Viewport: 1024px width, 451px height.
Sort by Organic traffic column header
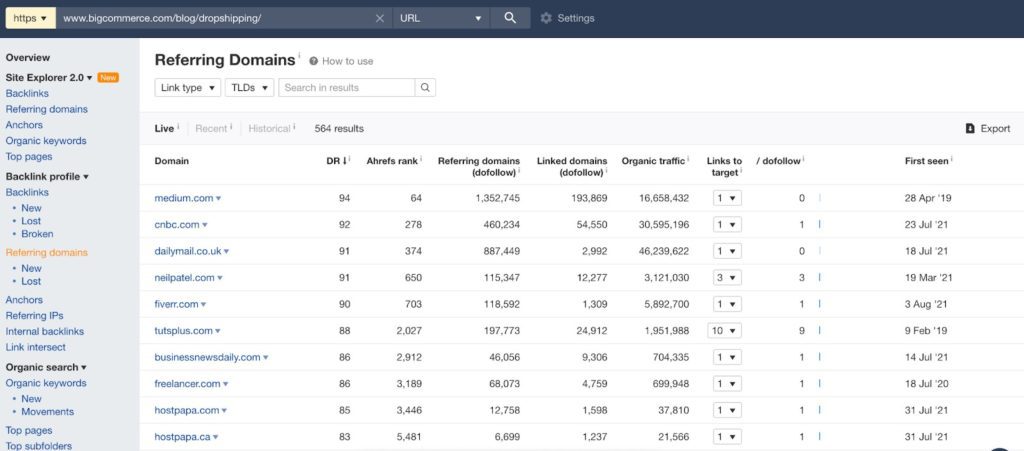(x=653, y=161)
